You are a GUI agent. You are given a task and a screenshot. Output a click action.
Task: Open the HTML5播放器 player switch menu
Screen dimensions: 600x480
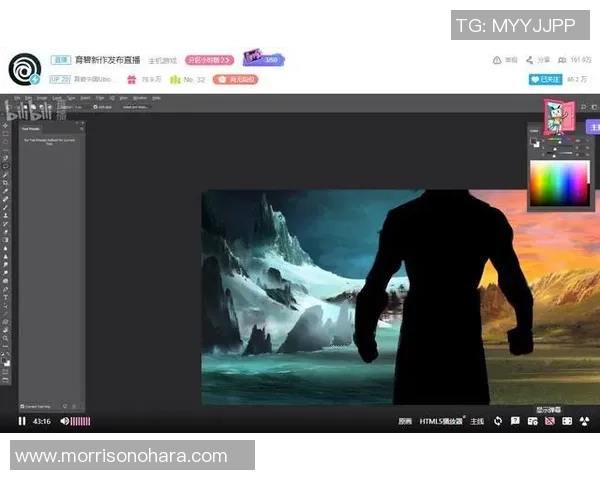pos(441,421)
